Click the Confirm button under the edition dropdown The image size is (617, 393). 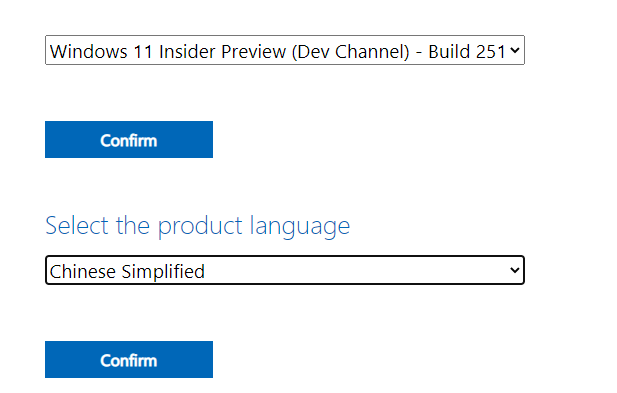pos(129,140)
